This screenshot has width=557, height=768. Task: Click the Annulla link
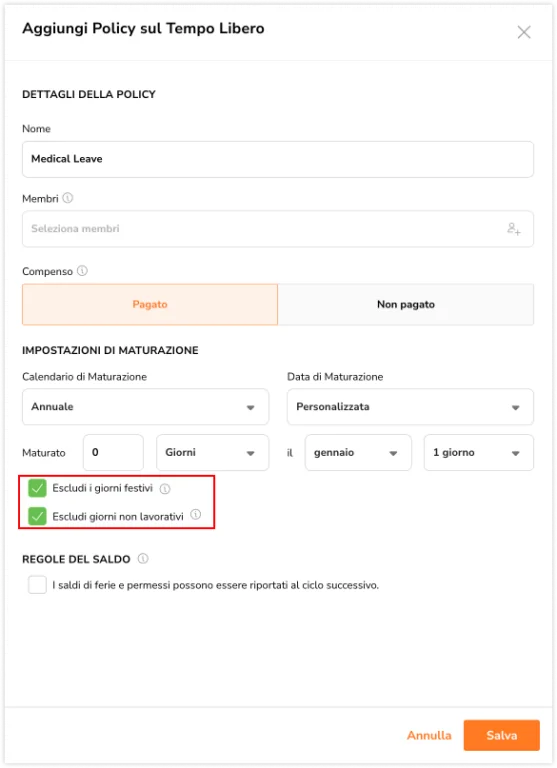(429, 735)
